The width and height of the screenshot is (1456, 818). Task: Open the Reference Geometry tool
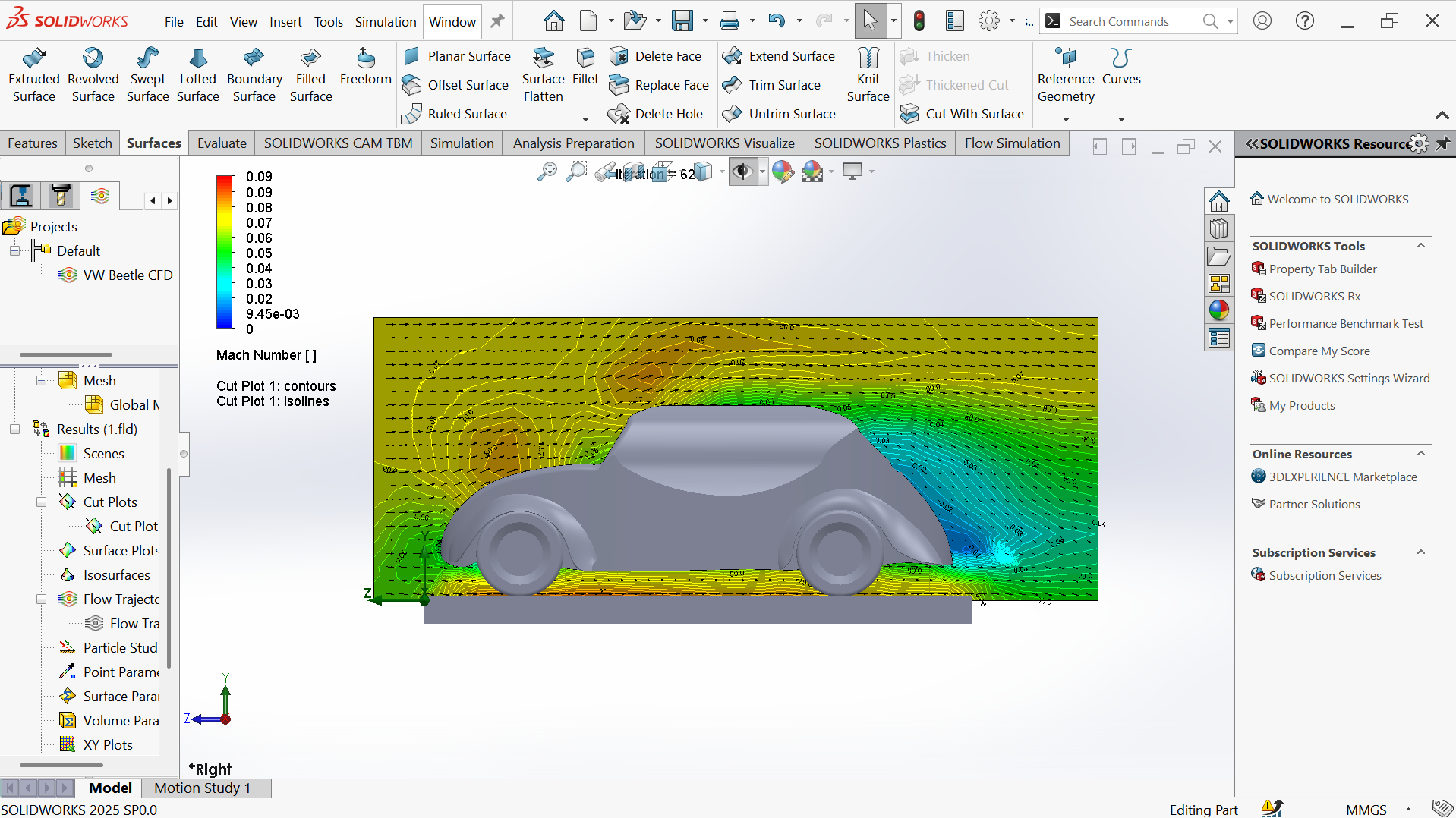1066,75
